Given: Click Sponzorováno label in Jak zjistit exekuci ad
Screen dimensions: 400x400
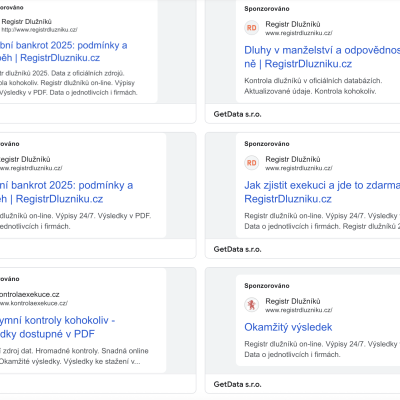Looking at the screenshot, I should [x=267, y=144].
